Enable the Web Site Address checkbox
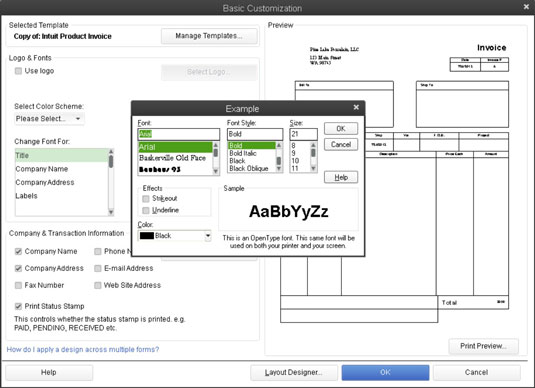This screenshot has width=535, height=388. tap(98, 285)
